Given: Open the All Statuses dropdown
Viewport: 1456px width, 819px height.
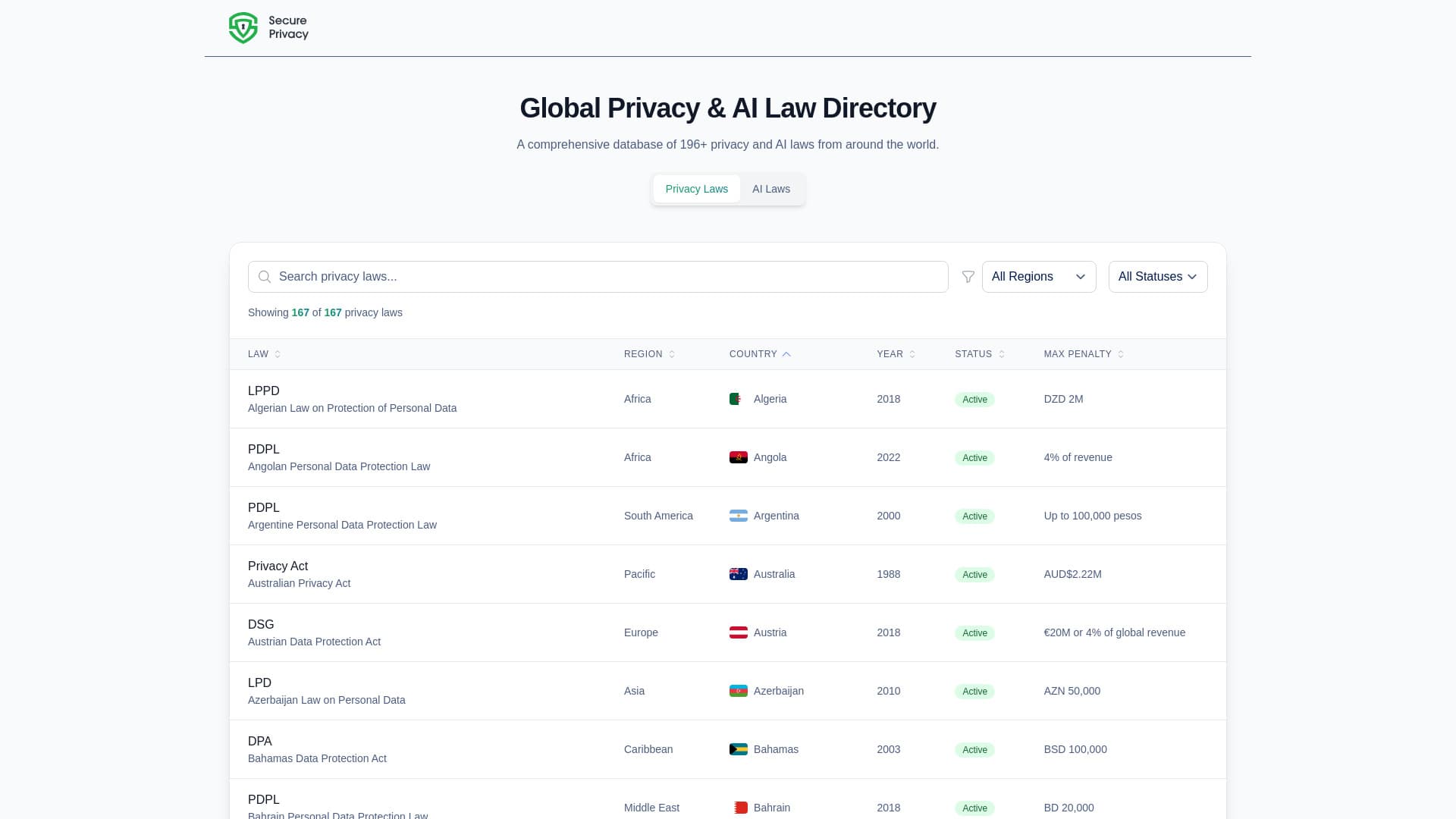Looking at the screenshot, I should [1157, 277].
